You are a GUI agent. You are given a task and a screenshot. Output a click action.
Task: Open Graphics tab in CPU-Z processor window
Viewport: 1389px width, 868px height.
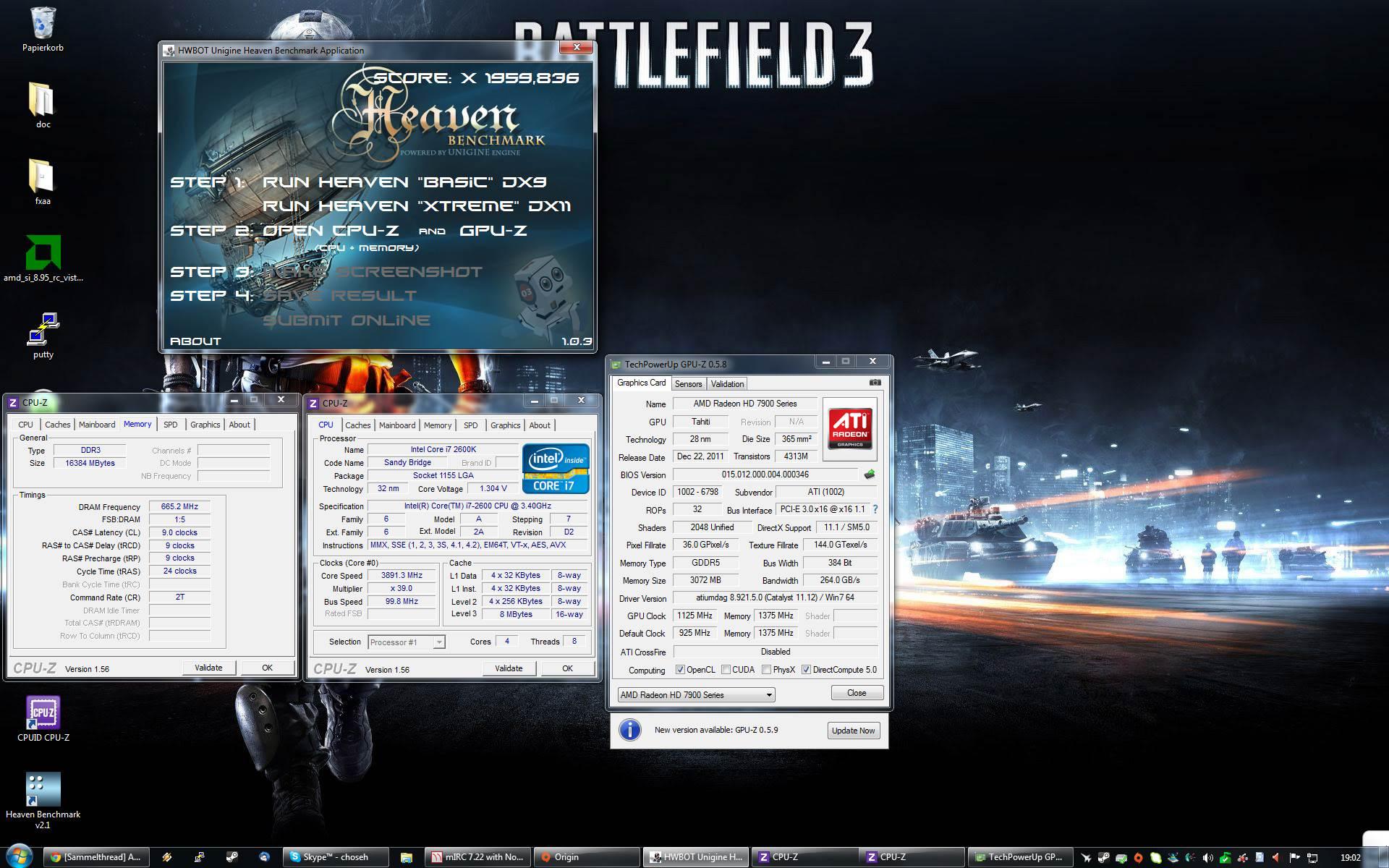505,425
